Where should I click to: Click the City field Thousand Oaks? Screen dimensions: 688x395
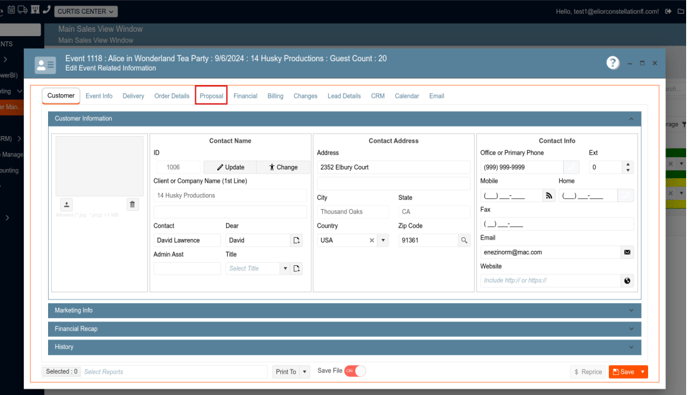coord(353,212)
